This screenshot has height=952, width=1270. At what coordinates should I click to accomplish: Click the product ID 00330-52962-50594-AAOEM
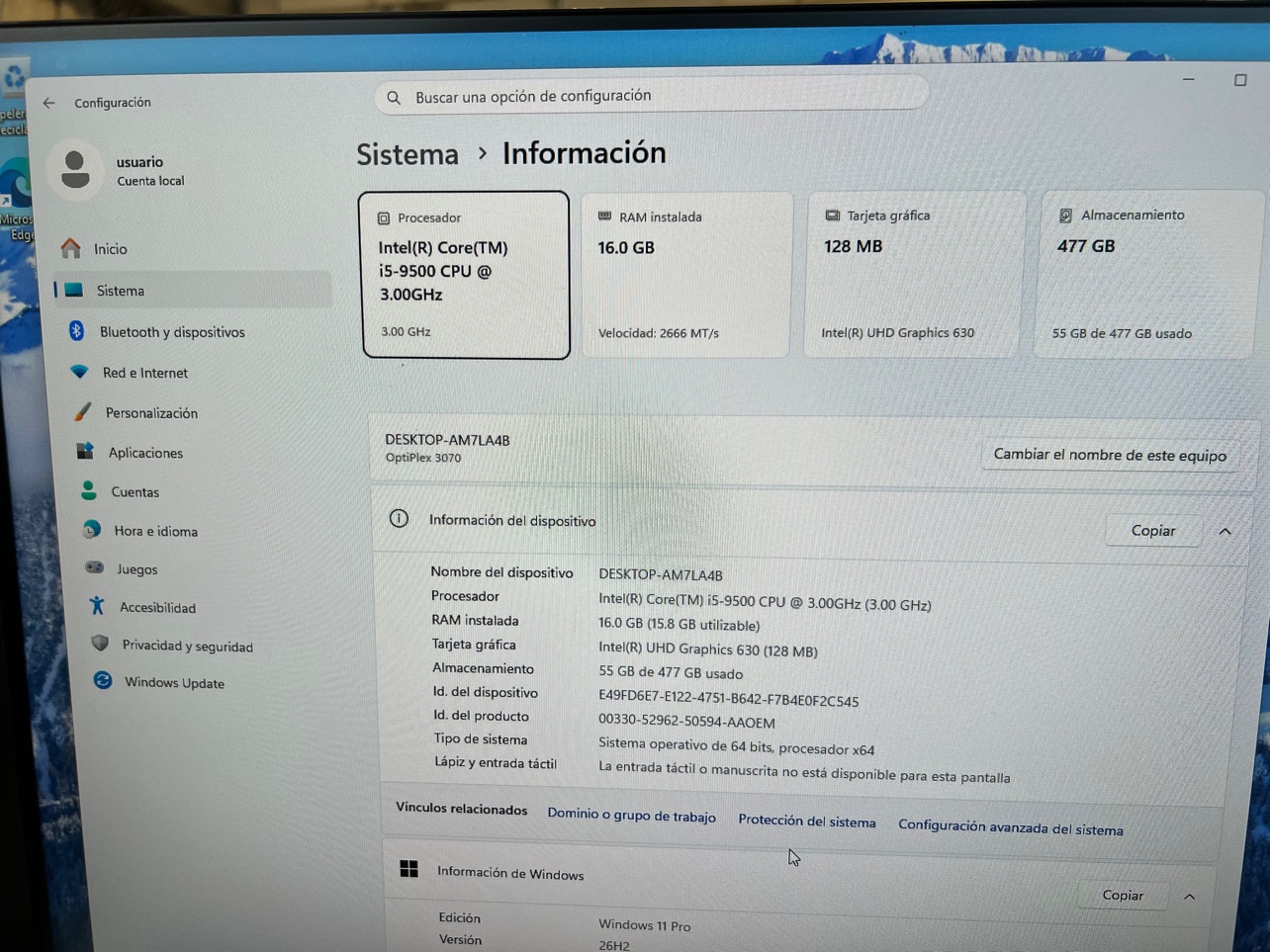686,722
